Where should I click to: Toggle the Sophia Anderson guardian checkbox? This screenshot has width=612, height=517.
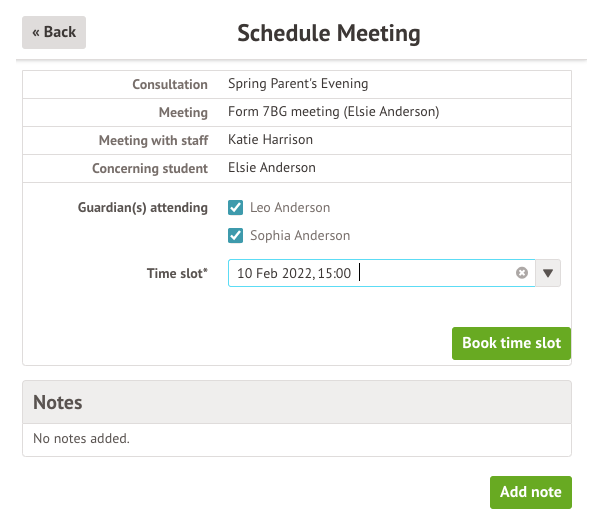pos(236,236)
